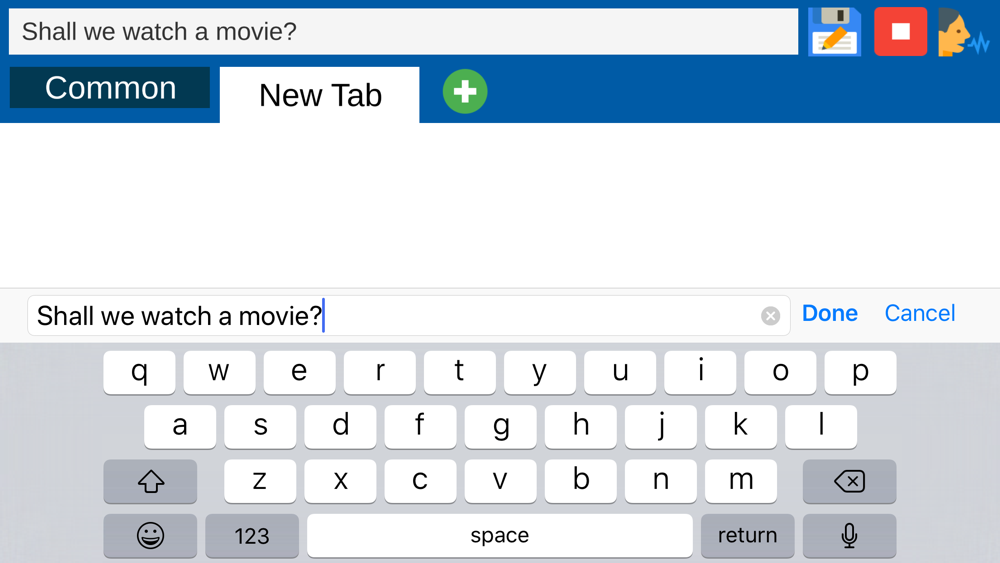Screen dimensions: 1000x563
Task: Add a new tab with green plus
Action: pos(465,91)
